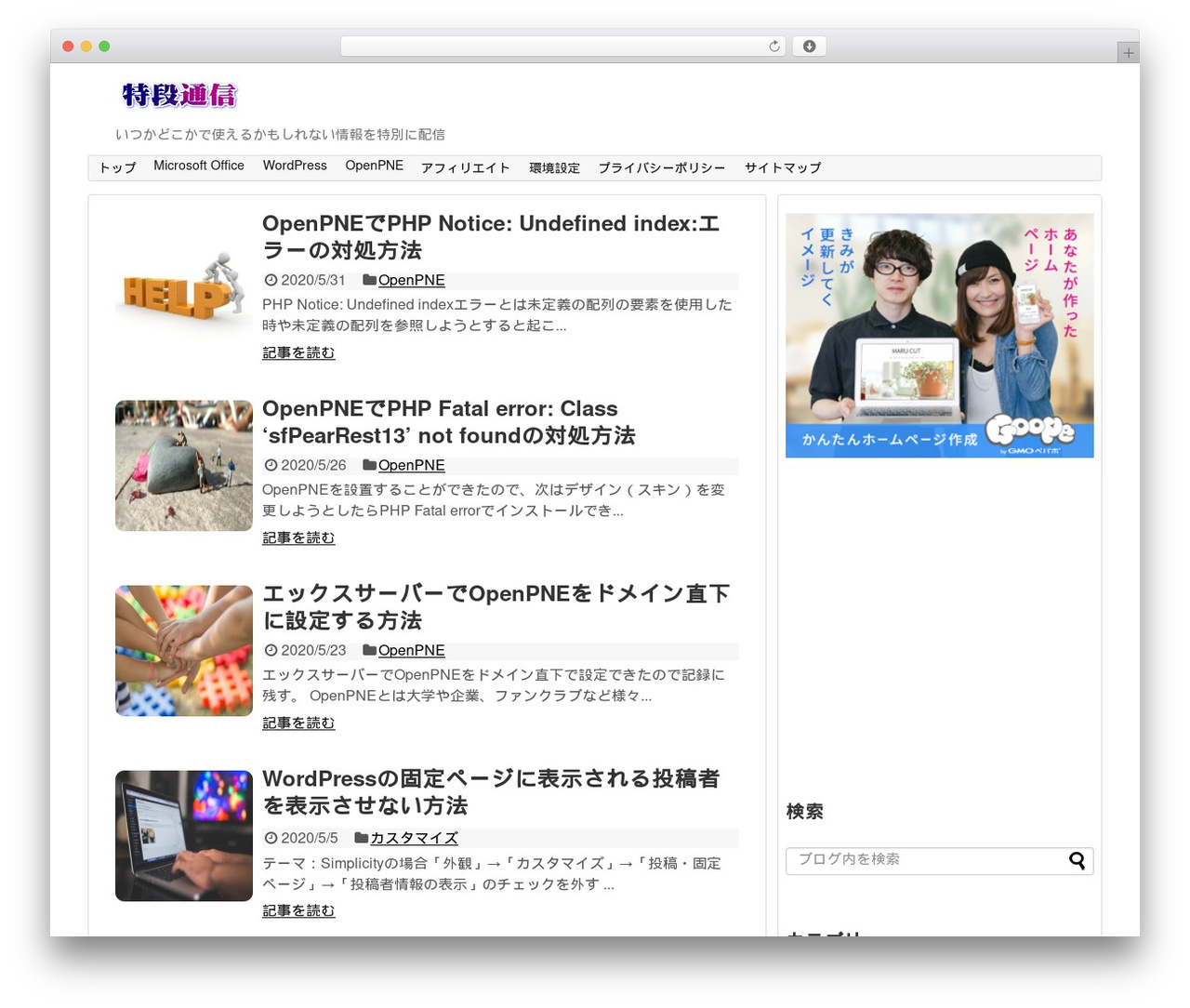1190x1008 pixels.
Task: Click the 2020/5/31 post date
Action: click(x=312, y=280)
